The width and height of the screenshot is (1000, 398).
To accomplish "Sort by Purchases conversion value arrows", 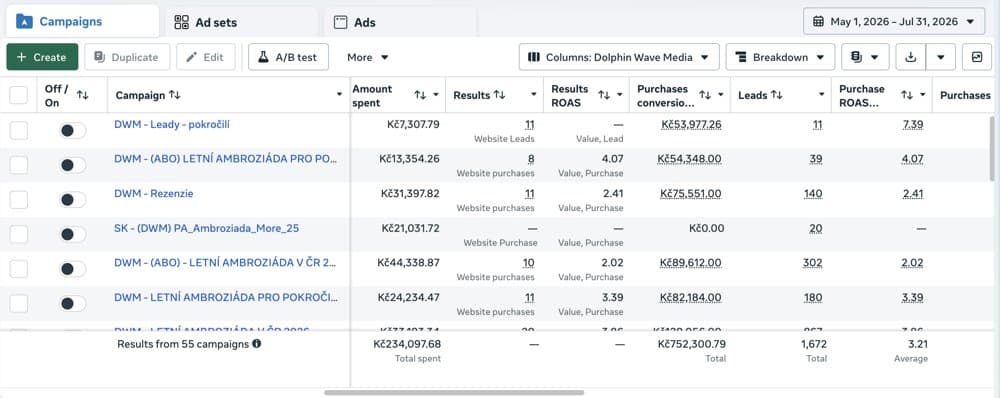I will point(705,95).
